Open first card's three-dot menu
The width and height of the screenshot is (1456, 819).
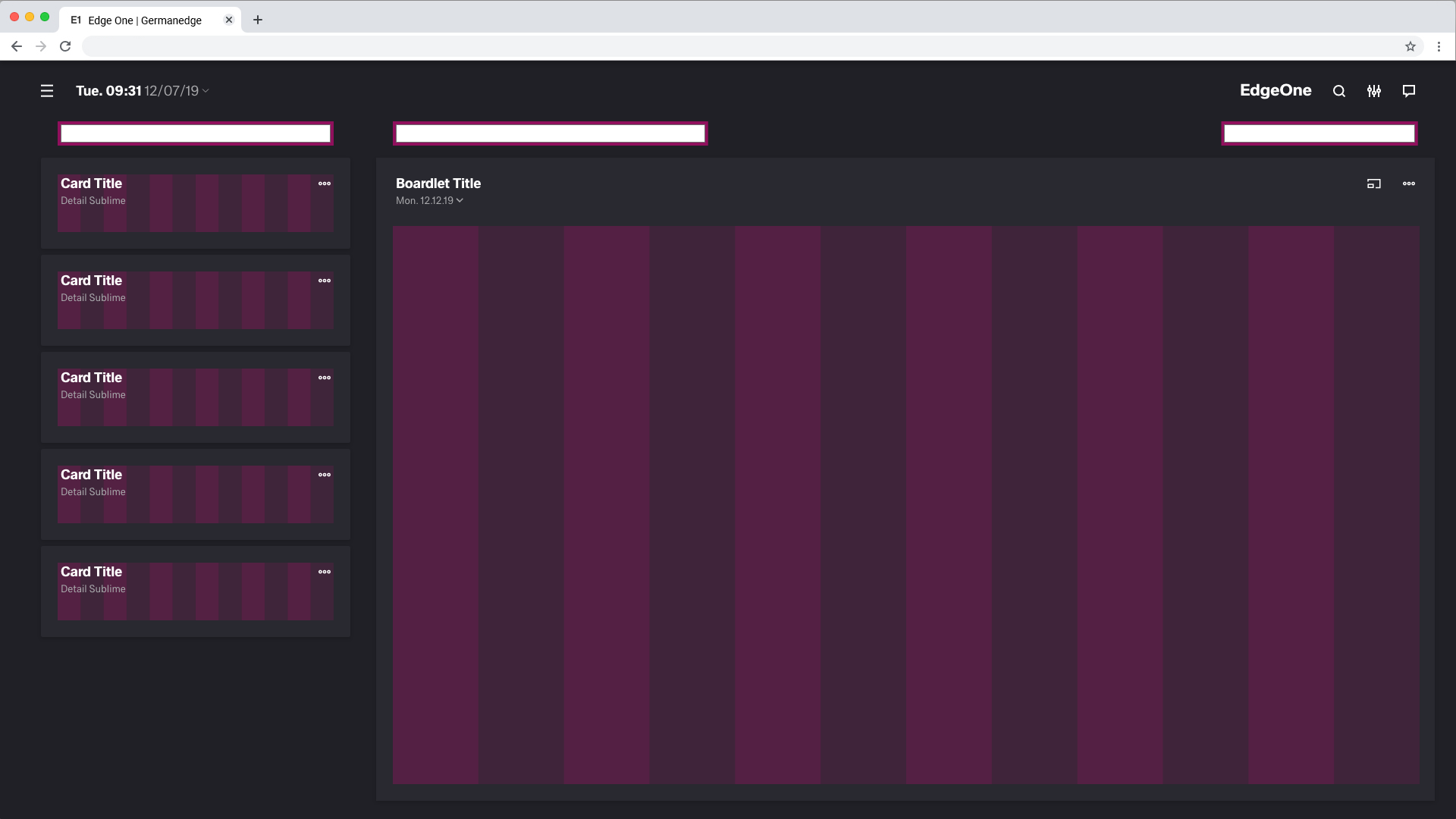(x=325, y=184)
